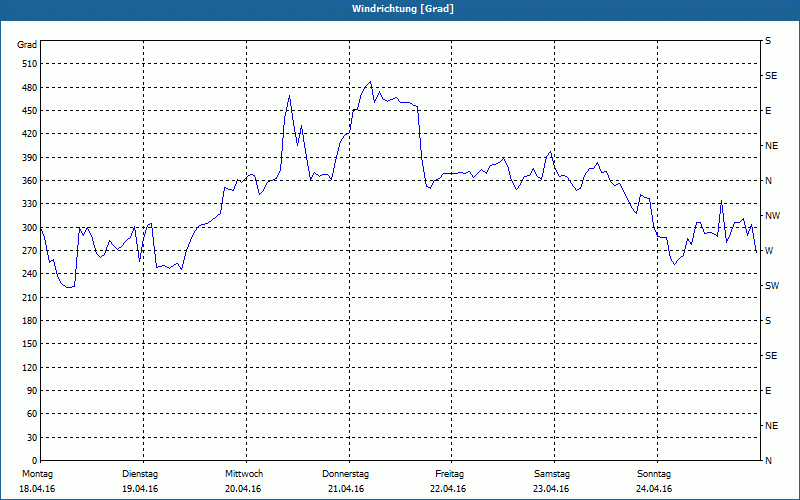Click the 390 y-axis value

pyautogui.click(x=29, y=158)
